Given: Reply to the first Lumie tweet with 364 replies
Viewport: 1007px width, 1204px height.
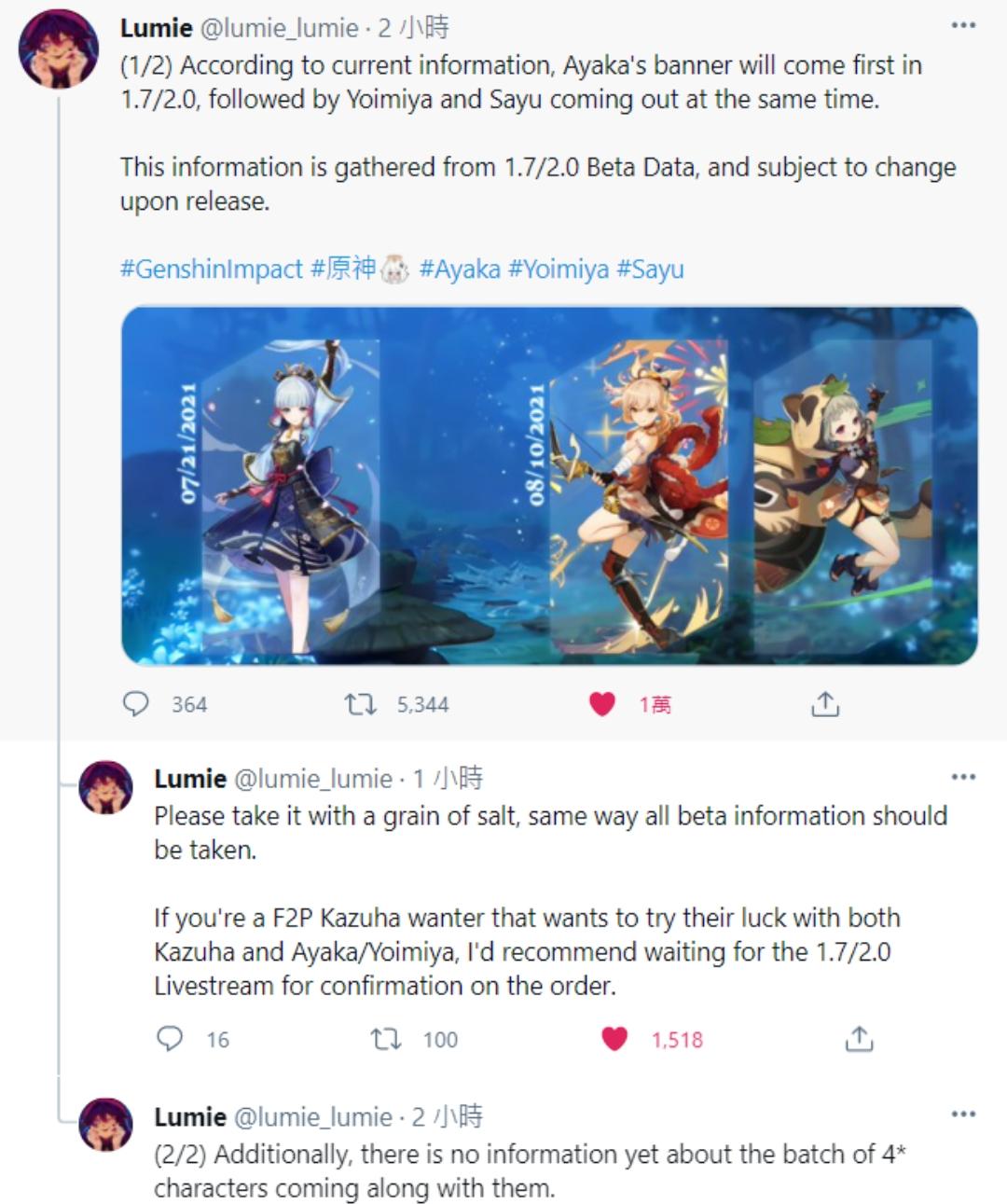Looking at the screenshot, I should click(136, 704).
